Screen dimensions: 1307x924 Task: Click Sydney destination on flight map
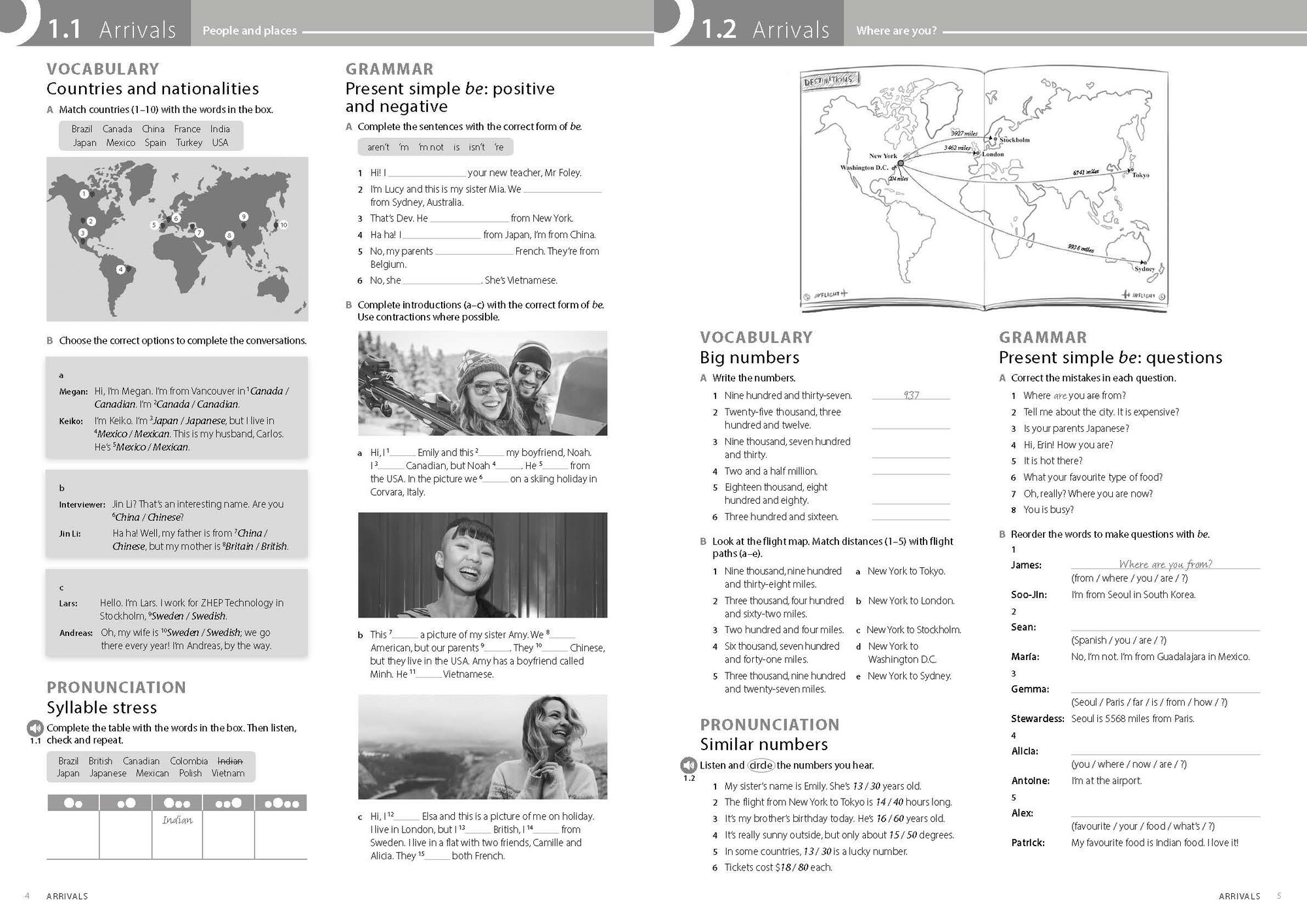(1145, 268)
